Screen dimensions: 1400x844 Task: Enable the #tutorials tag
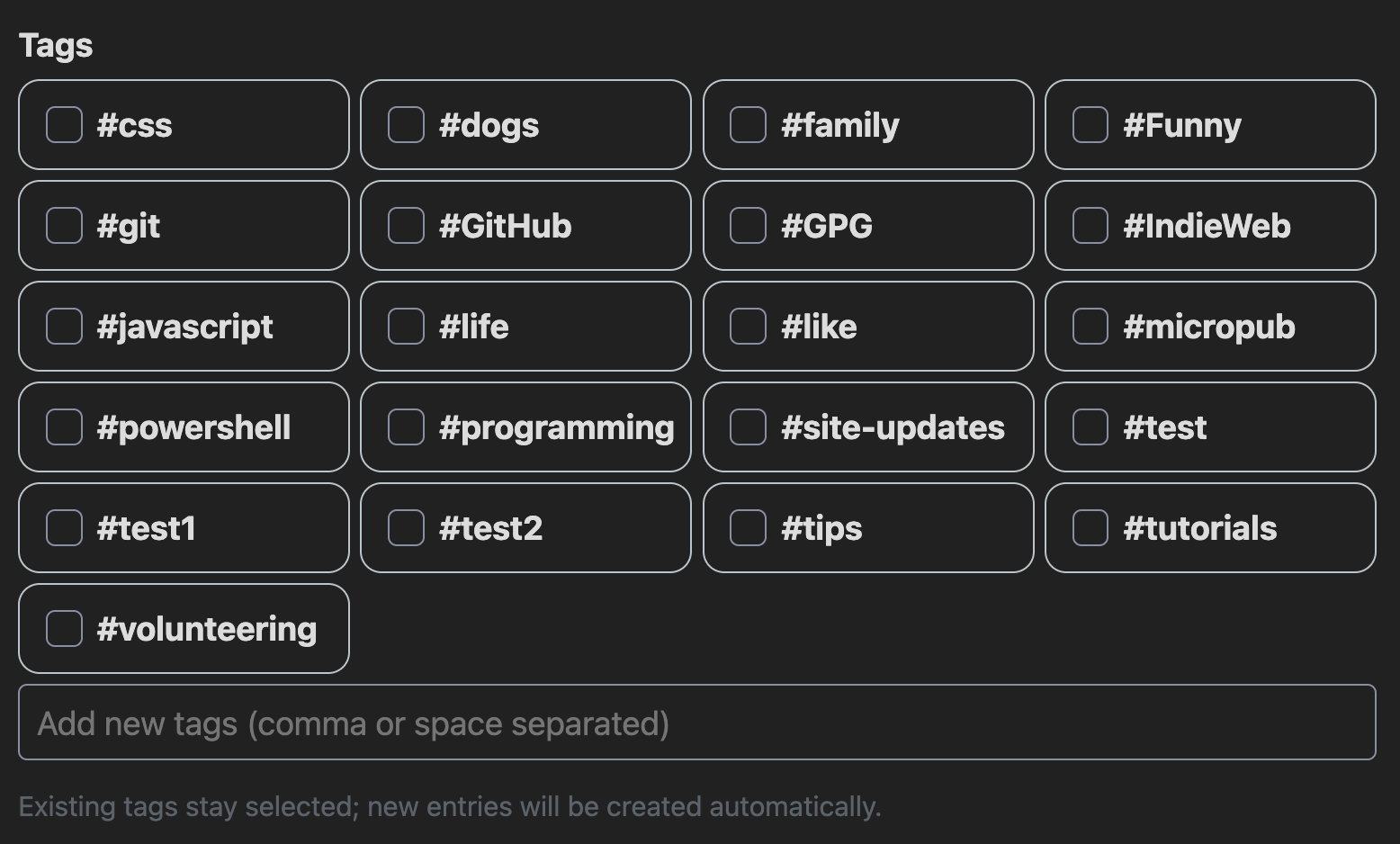1089,528
